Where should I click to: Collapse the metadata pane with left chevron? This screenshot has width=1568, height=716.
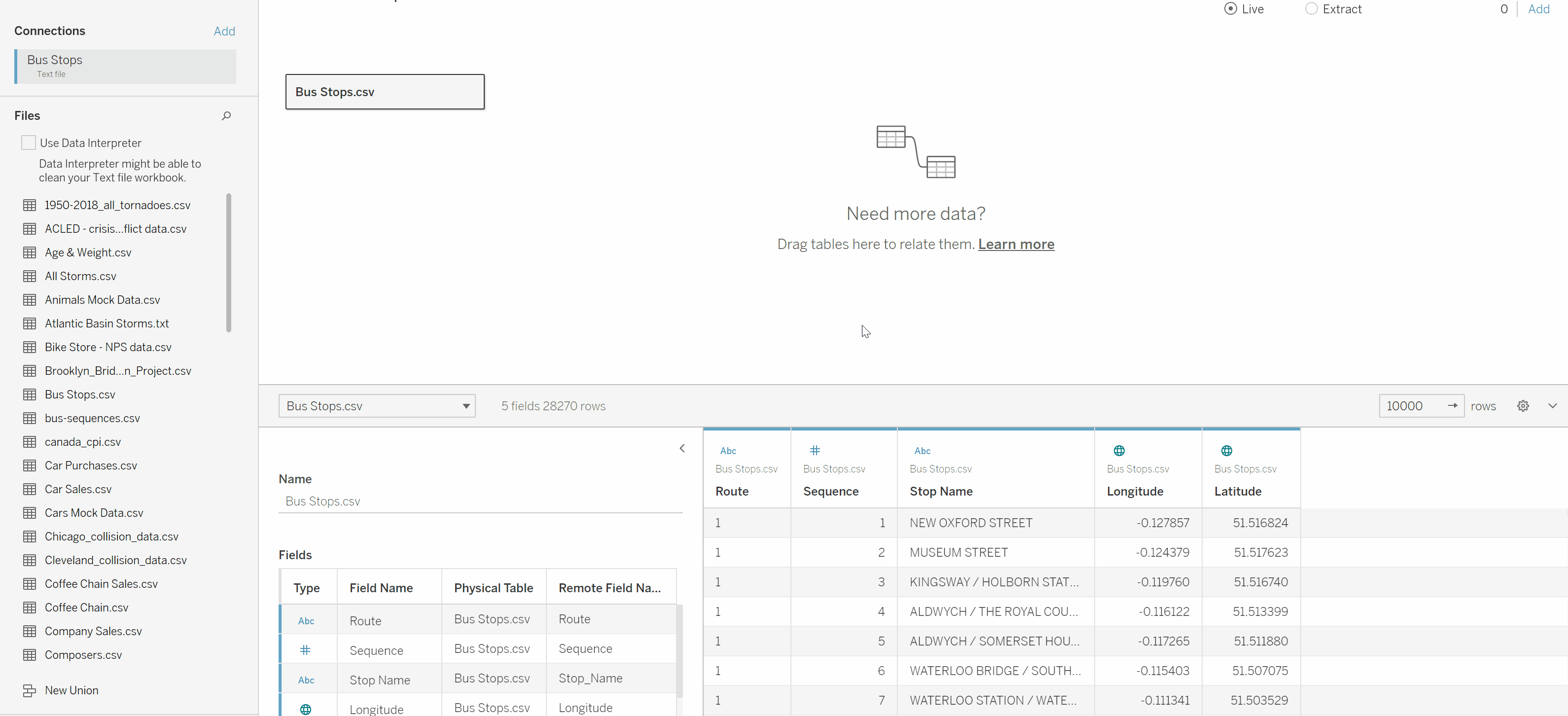click(x=682, y=448)
